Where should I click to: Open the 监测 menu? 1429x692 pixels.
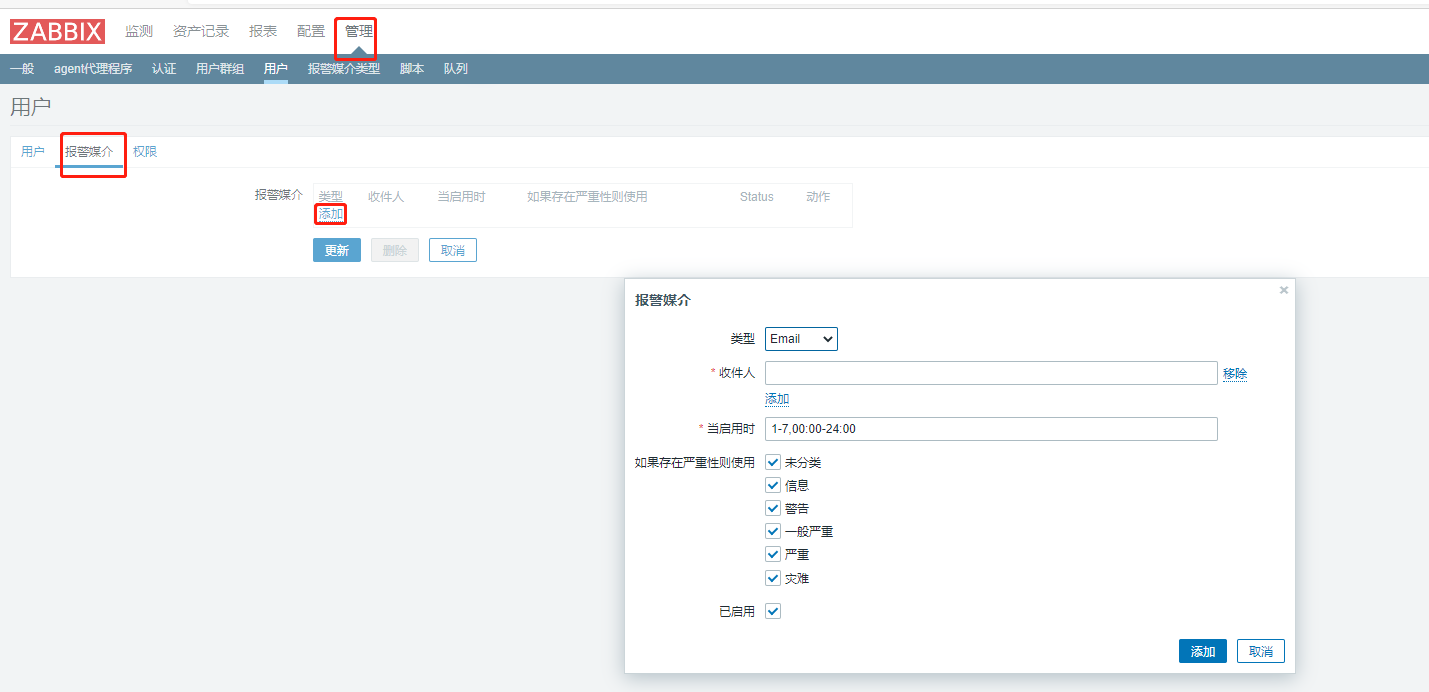[x=139, y=31]
